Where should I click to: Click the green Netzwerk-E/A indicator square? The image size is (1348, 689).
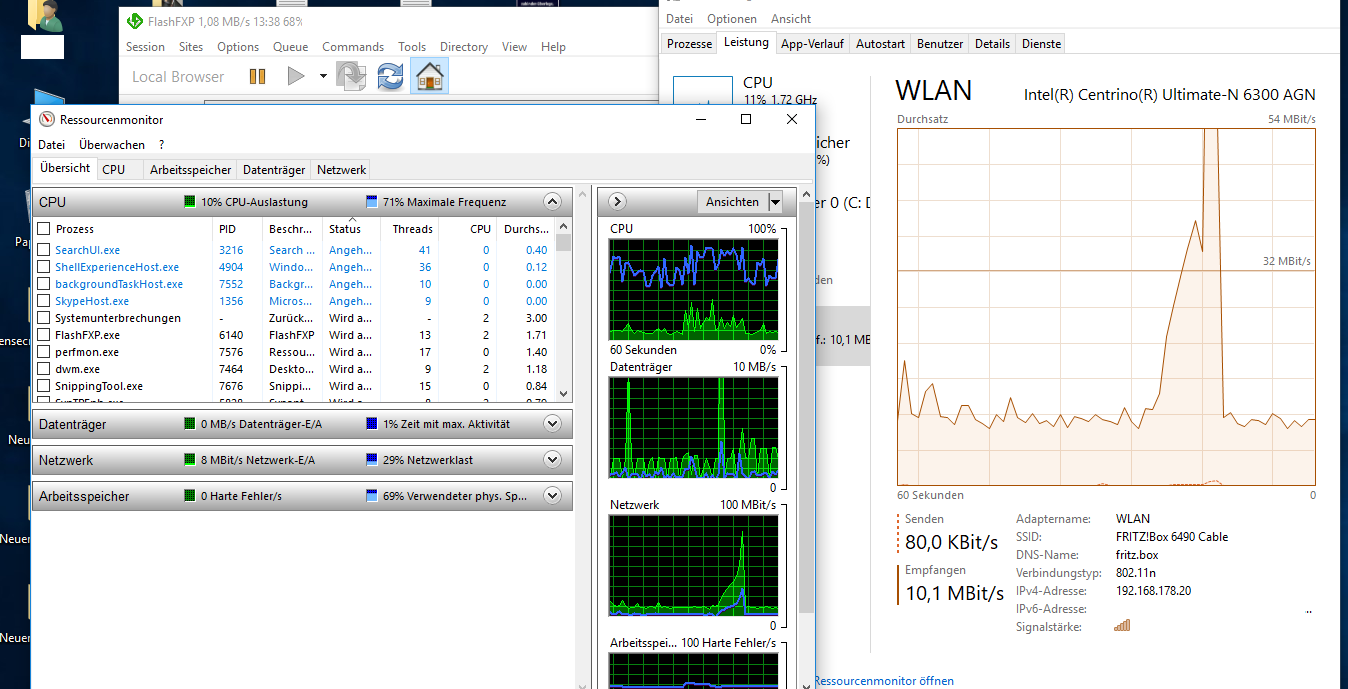click(x=189, y=460)
